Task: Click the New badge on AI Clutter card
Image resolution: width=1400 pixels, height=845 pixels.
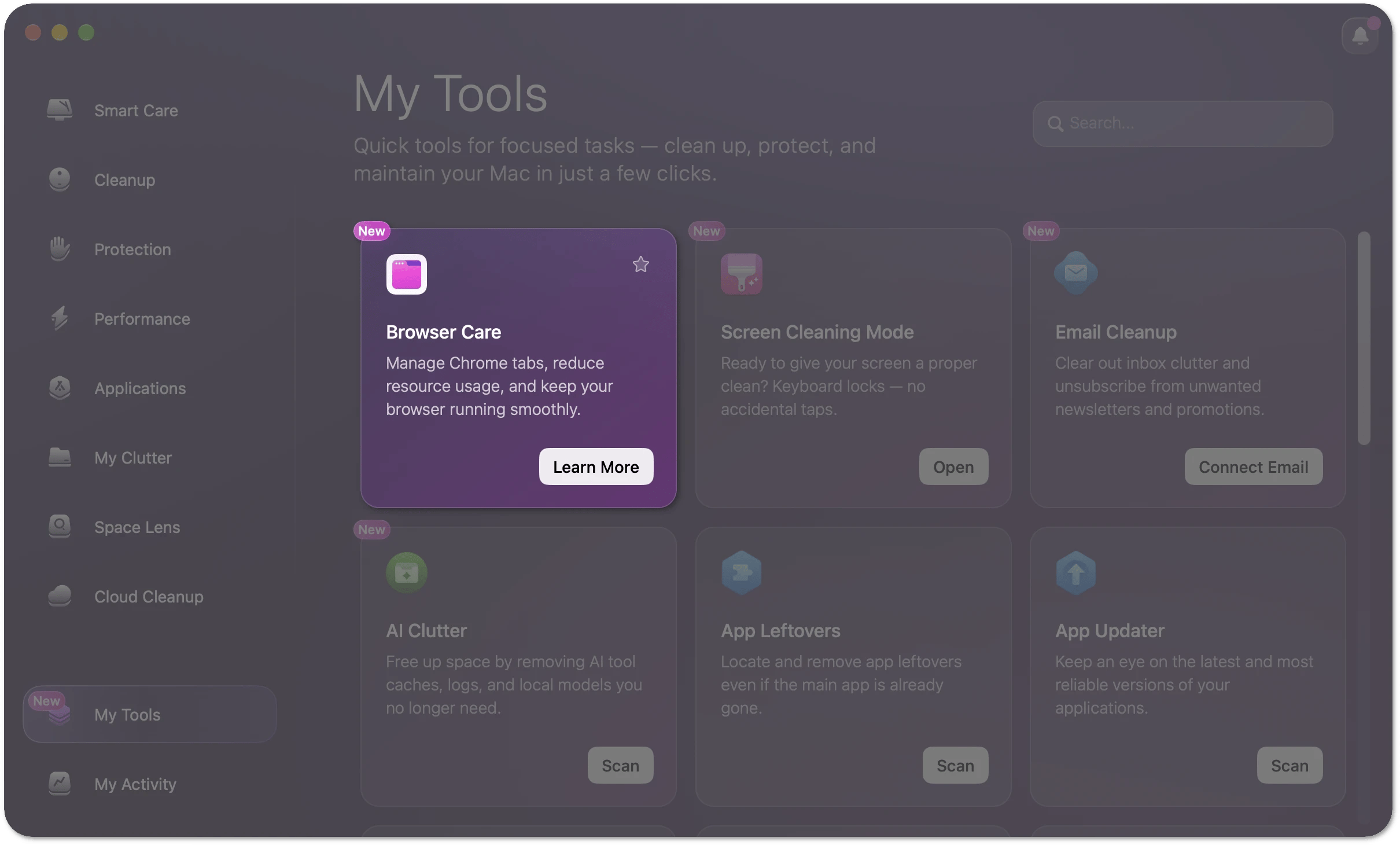Action: pos(371,530)
